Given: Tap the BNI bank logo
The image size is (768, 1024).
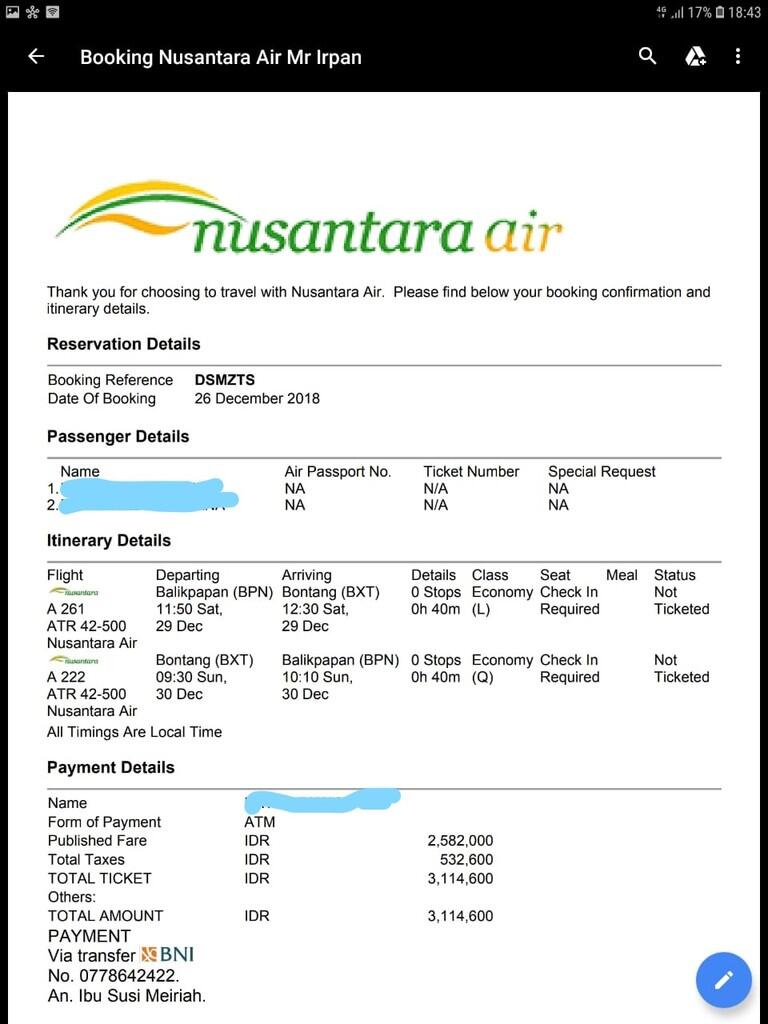Looking at the screenshot, I should pyautogui.click(x=168, y=955).
